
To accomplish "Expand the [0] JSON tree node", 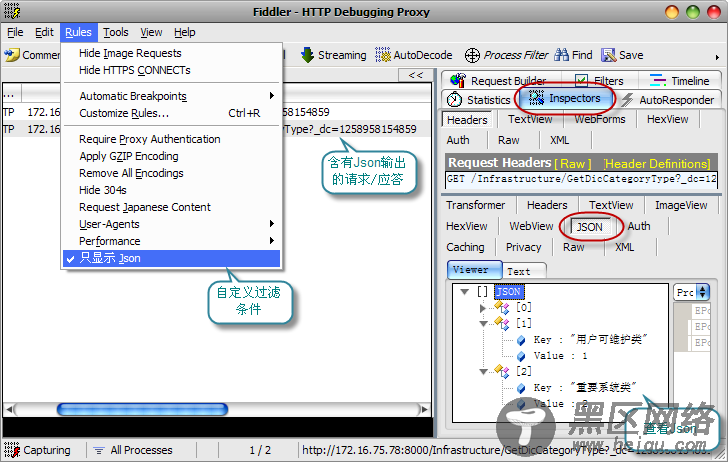I will point(482,307).
